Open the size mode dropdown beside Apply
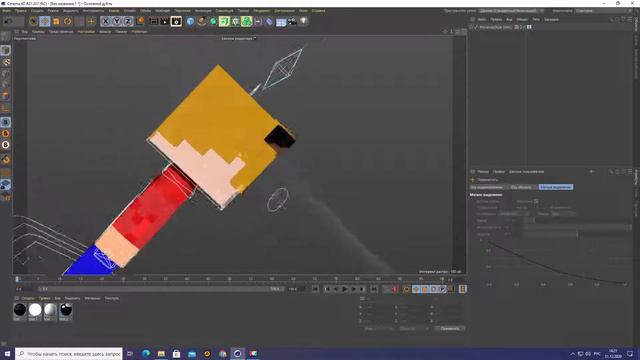The width and height of the screenshot is (640, 360). click(x=413, y=329)
